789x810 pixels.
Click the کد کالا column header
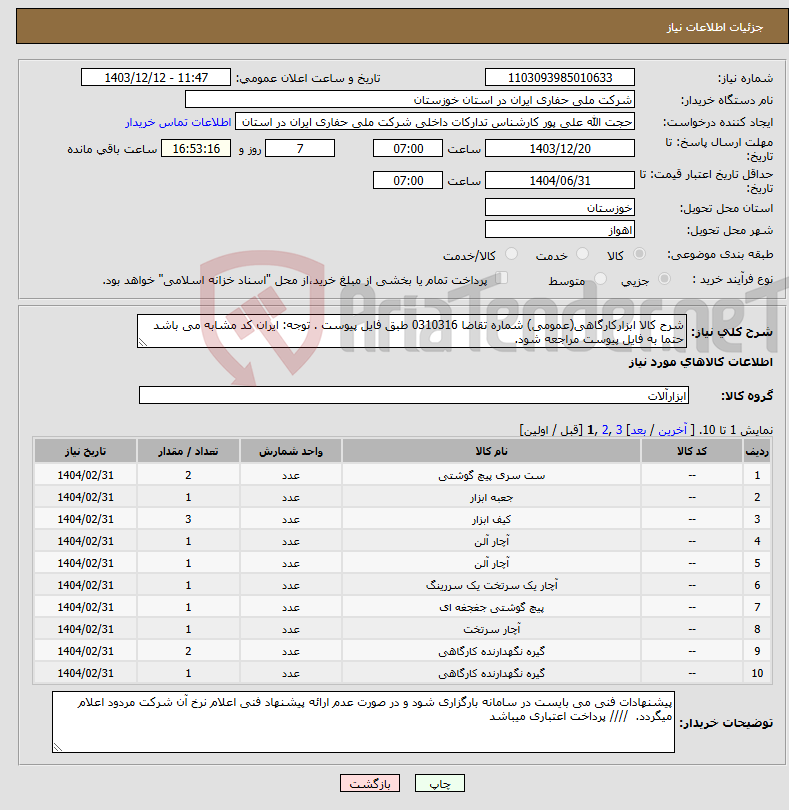click(x=692, y=451)
